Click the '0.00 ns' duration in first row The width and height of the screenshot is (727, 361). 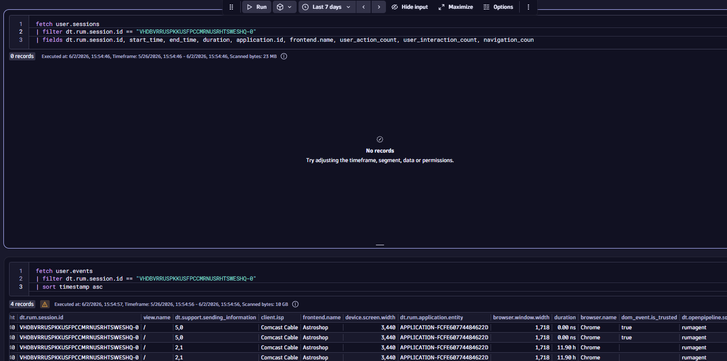pyautogui.click(x=566, y=328)
